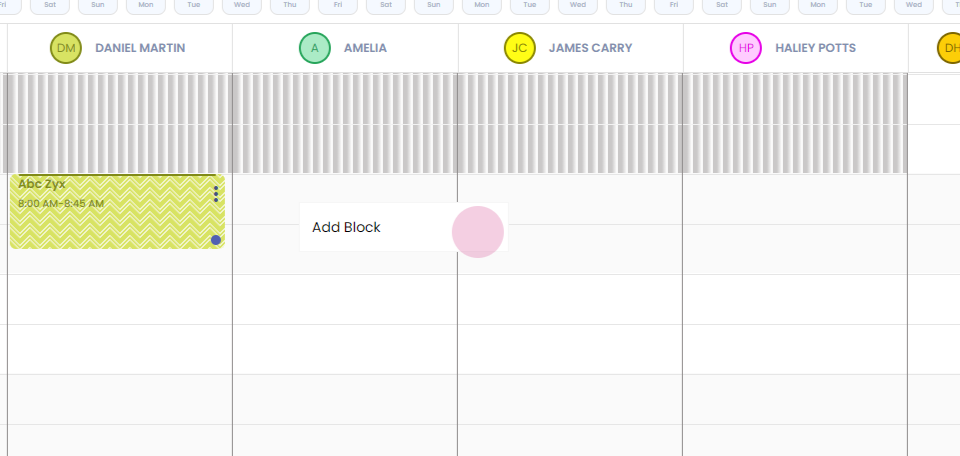
Task: Open the three-dot menu on Abc Zyx appointment
Action: (216, 194)
